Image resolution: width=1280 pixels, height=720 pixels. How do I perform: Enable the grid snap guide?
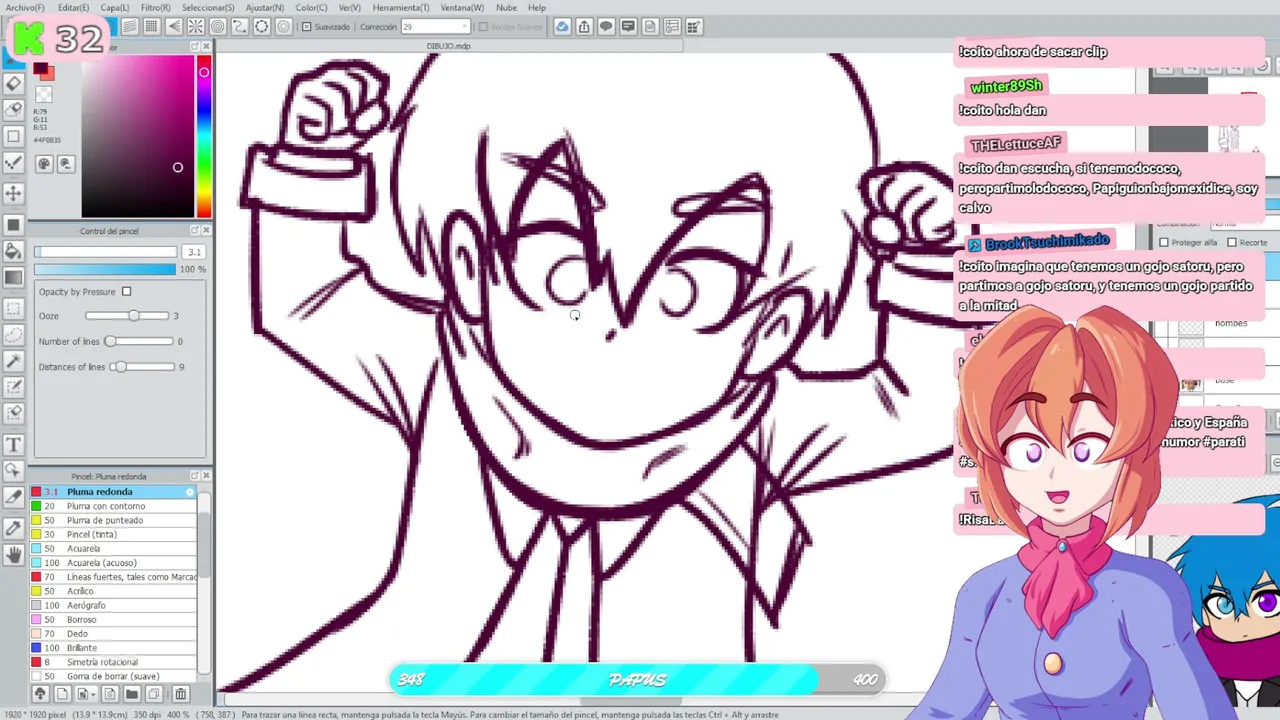pos(152,26)
